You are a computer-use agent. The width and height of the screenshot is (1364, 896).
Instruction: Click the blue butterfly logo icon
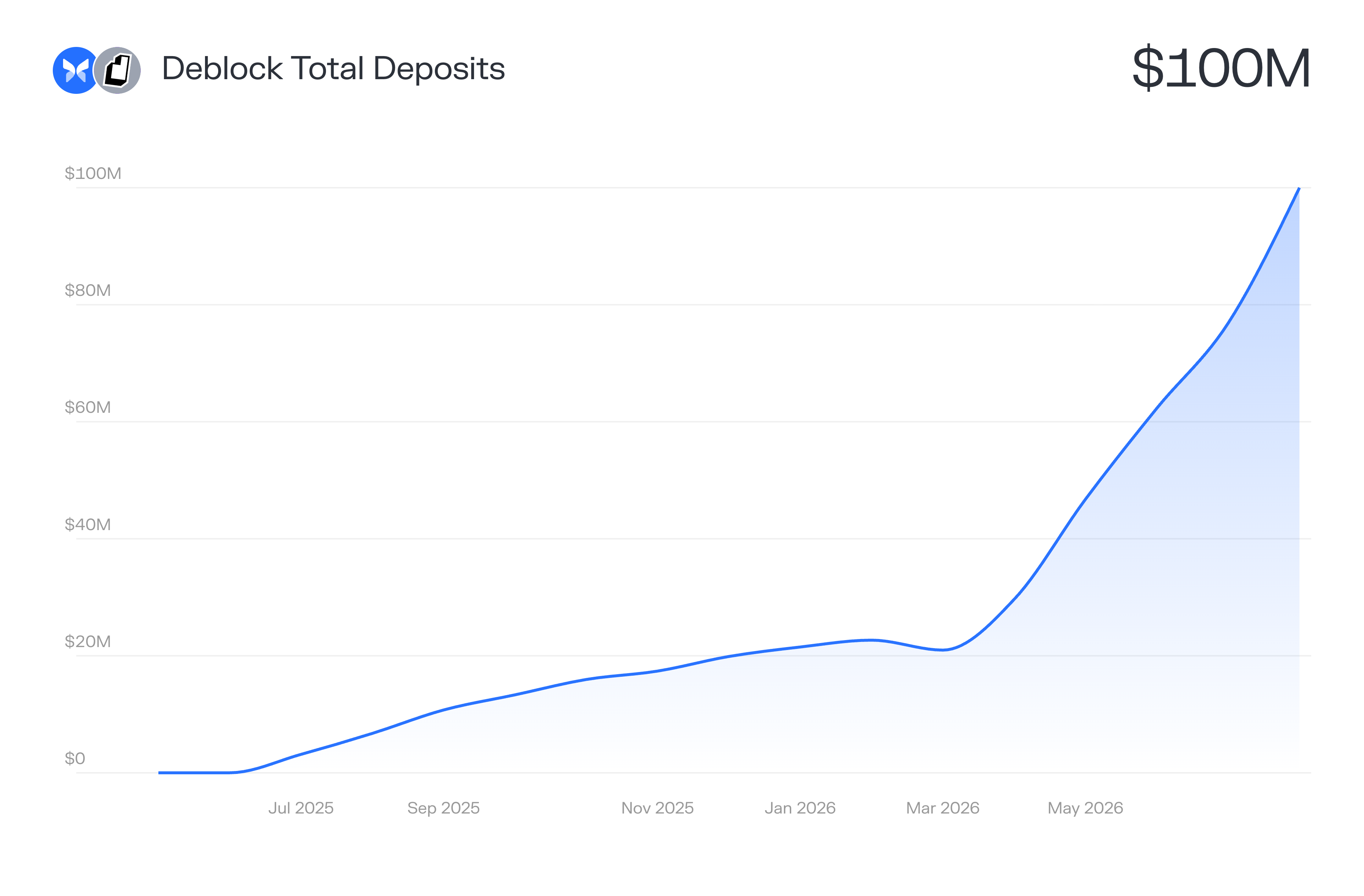tap(74, 70)
